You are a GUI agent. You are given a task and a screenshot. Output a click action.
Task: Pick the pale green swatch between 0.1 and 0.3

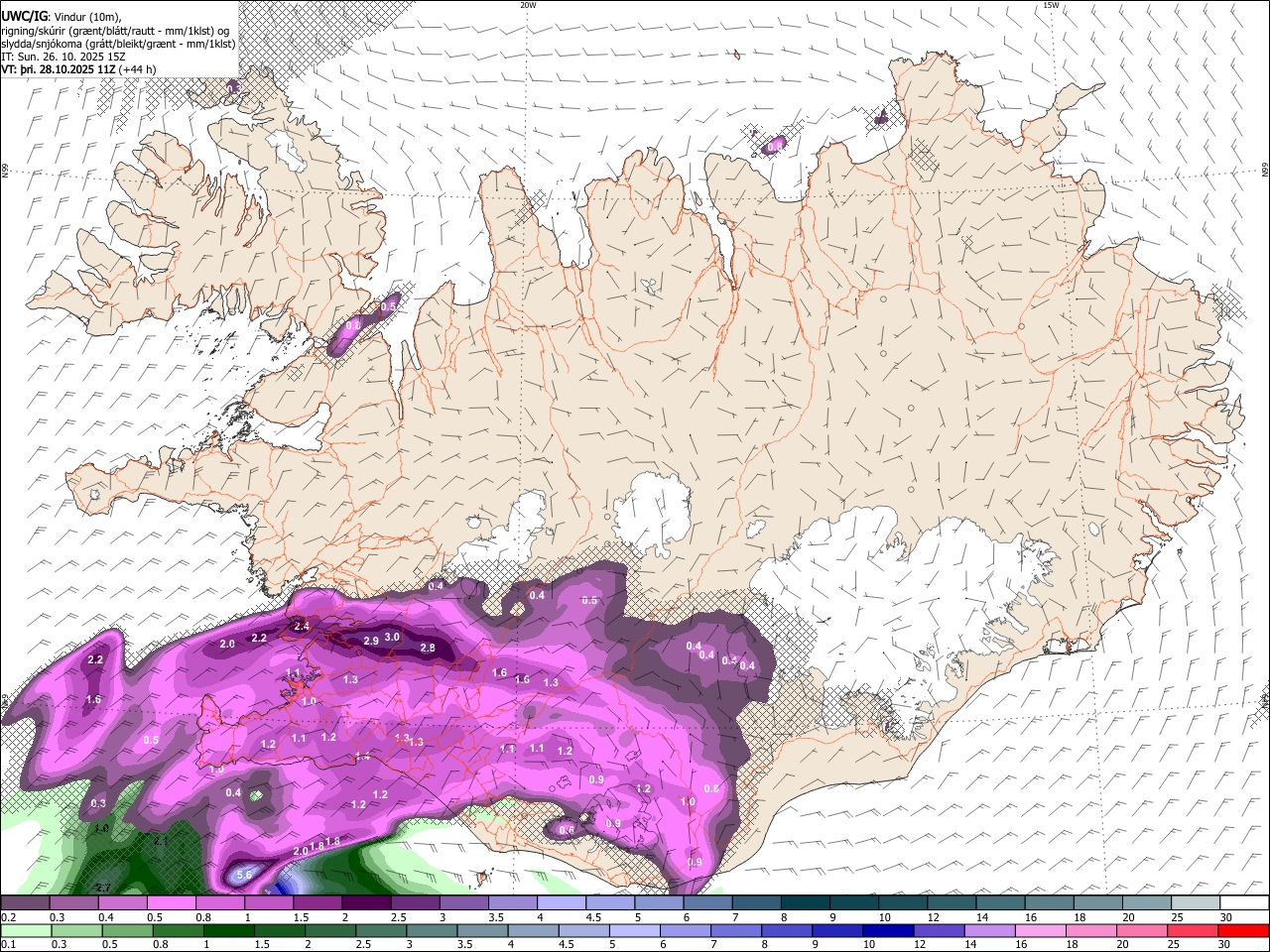click(x=26, y=931)
